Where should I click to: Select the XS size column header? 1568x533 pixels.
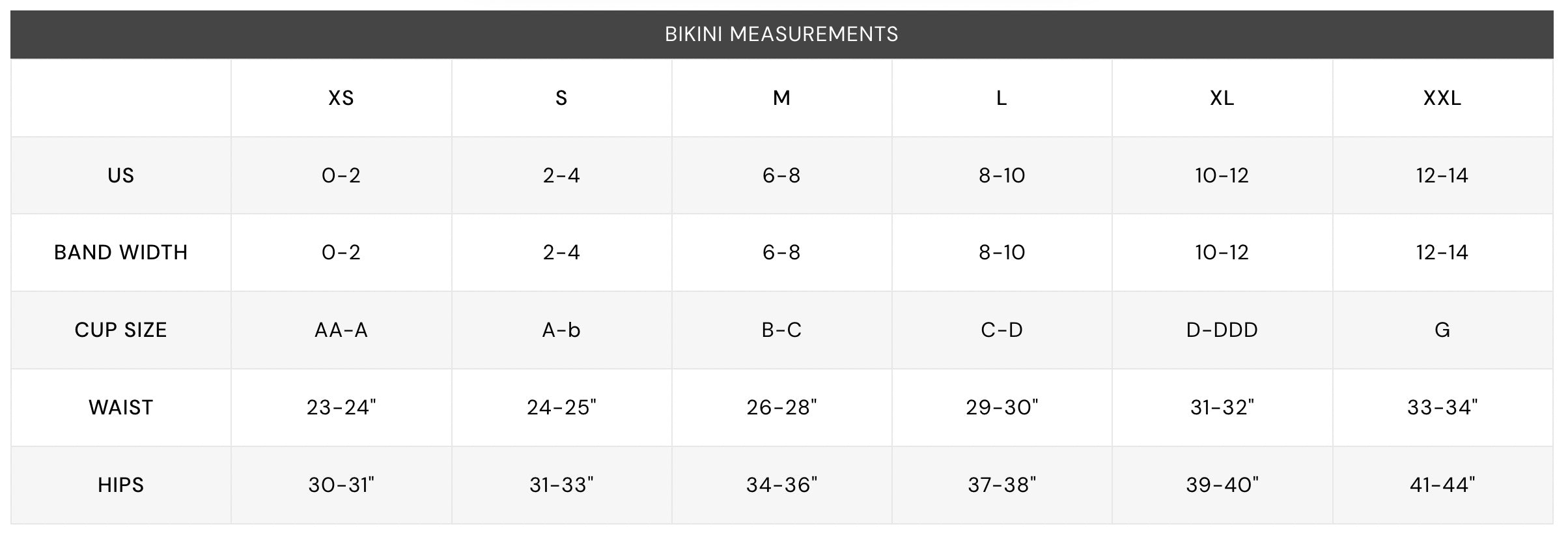coord(341,98)
